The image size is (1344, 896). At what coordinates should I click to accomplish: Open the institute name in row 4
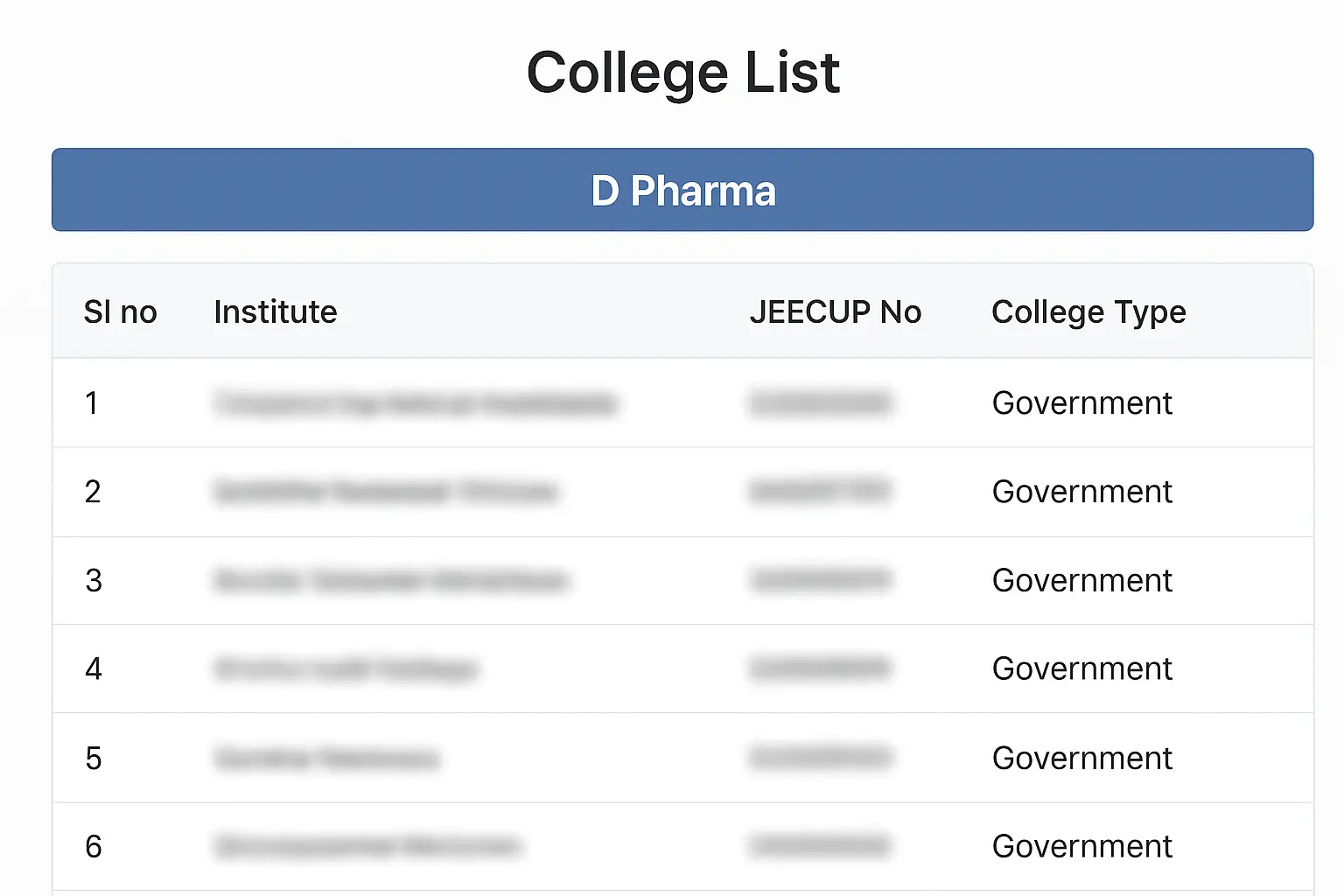click(346, 669)
